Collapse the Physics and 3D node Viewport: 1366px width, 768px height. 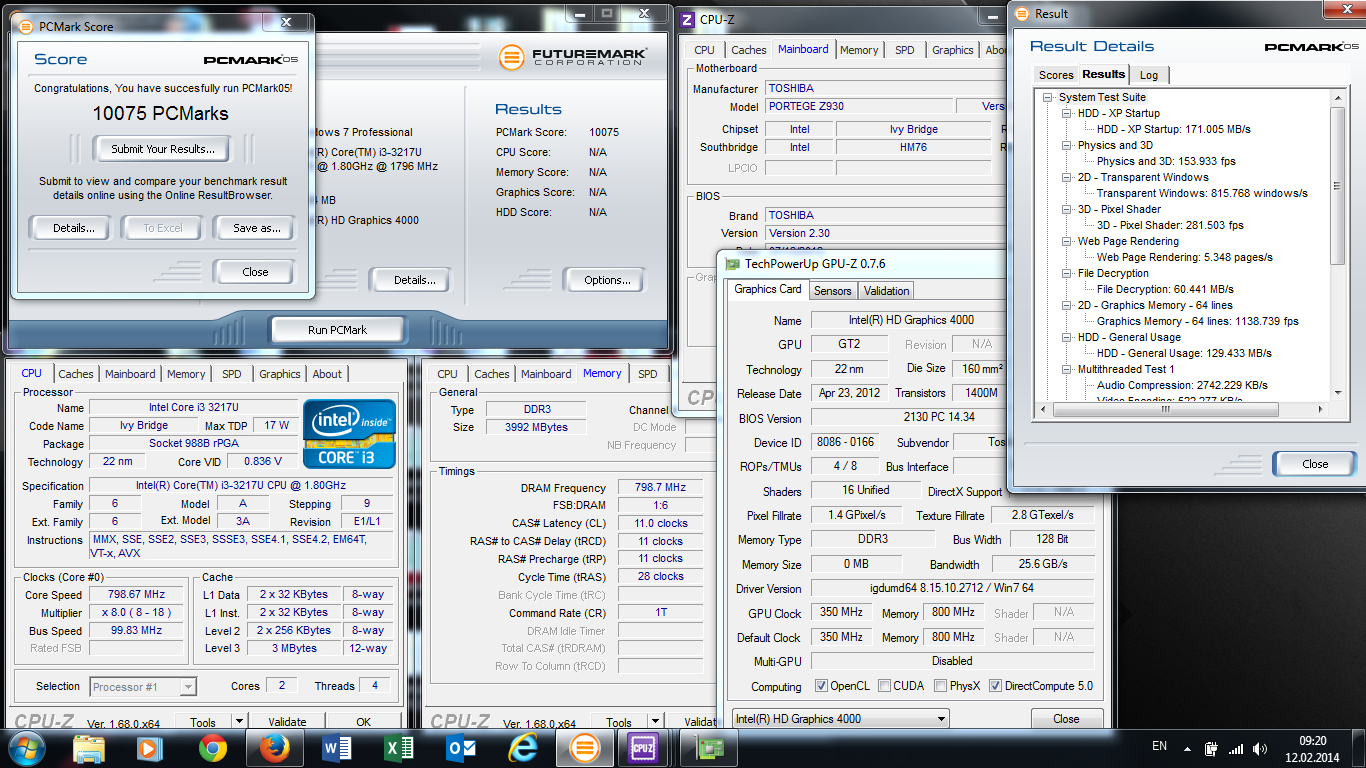point(1067,145)
